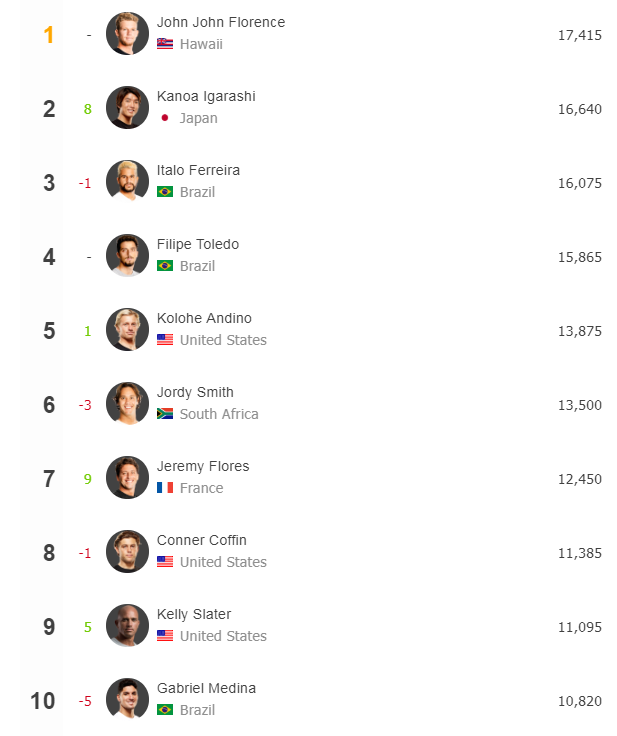Click the 17,415 points total
This screenshot has height=736, width=617.
pos(579,35)
